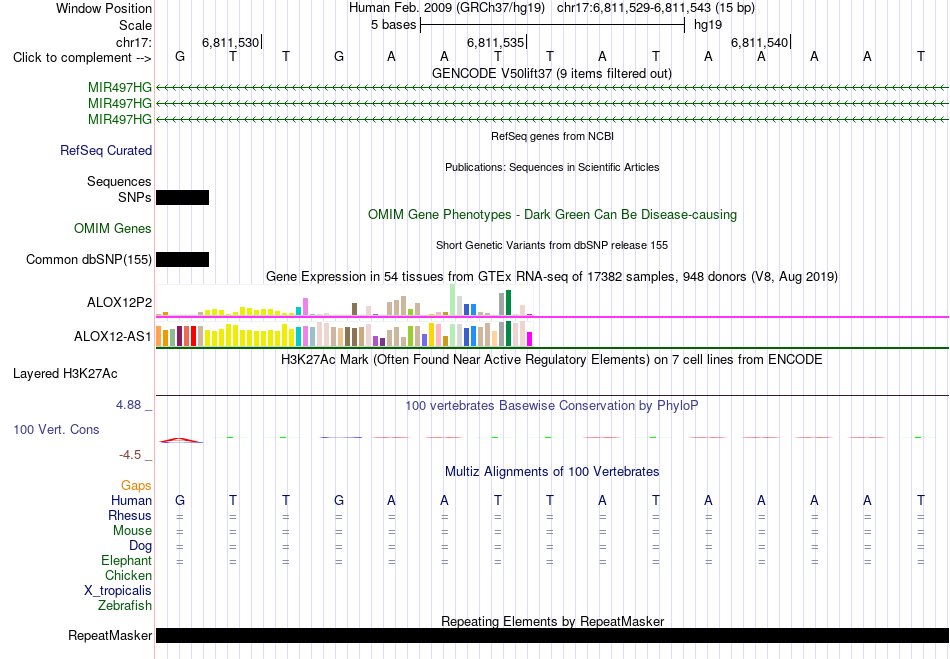Viewport: 950px width, 659px height.
Task: Open the GENCODE V50lift37 track title
Action: (551, 73)
